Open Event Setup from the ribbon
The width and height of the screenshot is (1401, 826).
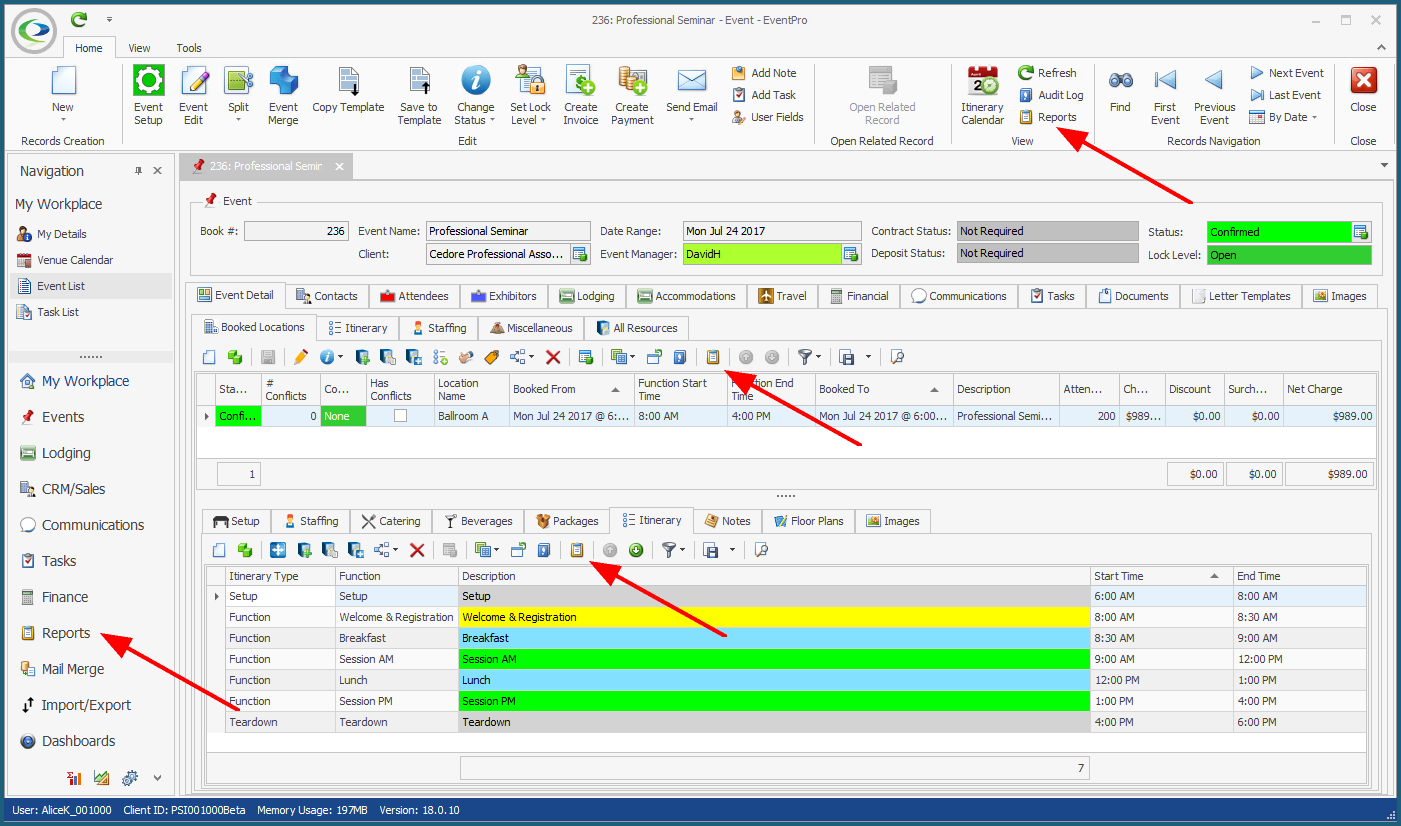(x=148, y=95)
